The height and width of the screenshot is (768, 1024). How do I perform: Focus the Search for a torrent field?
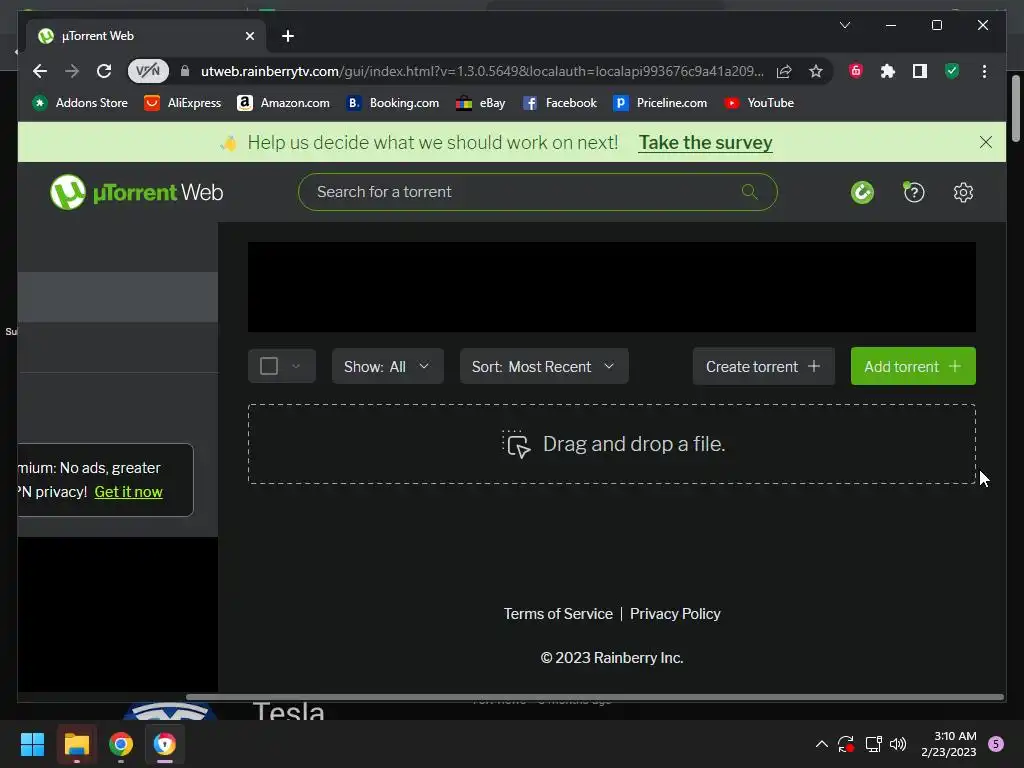click(x=537, y=191)
